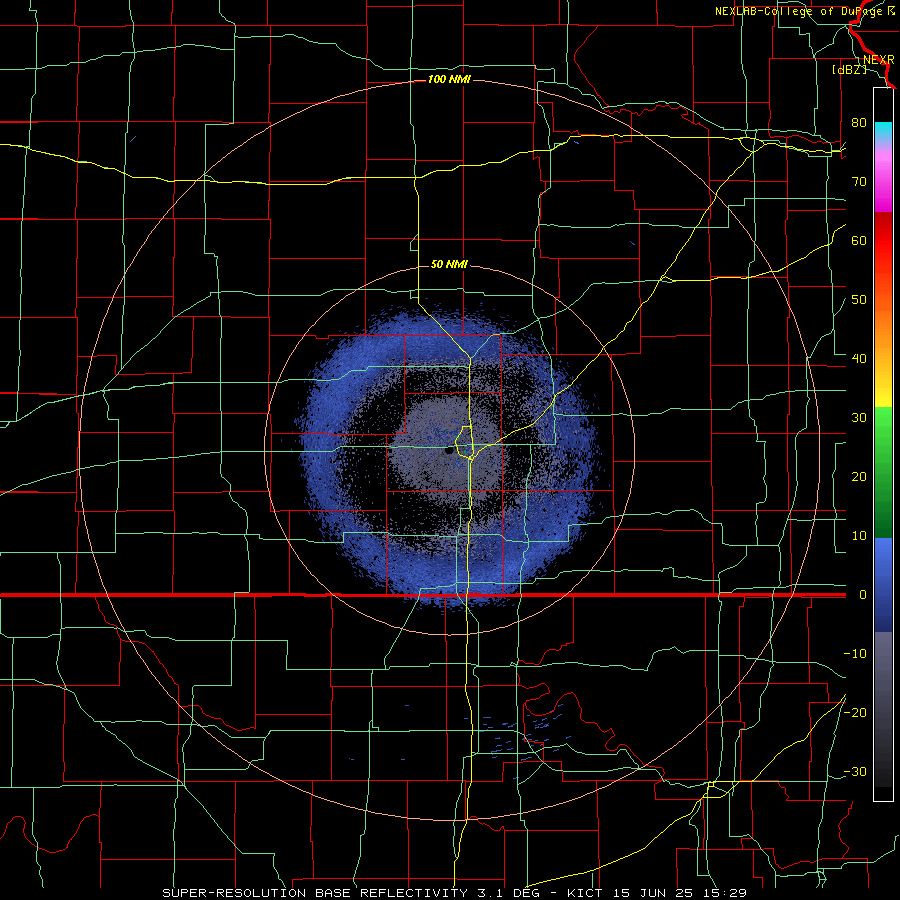Click the 30 value on the dBZ scale
900x900 pixels.
click(x=859, y=417)
